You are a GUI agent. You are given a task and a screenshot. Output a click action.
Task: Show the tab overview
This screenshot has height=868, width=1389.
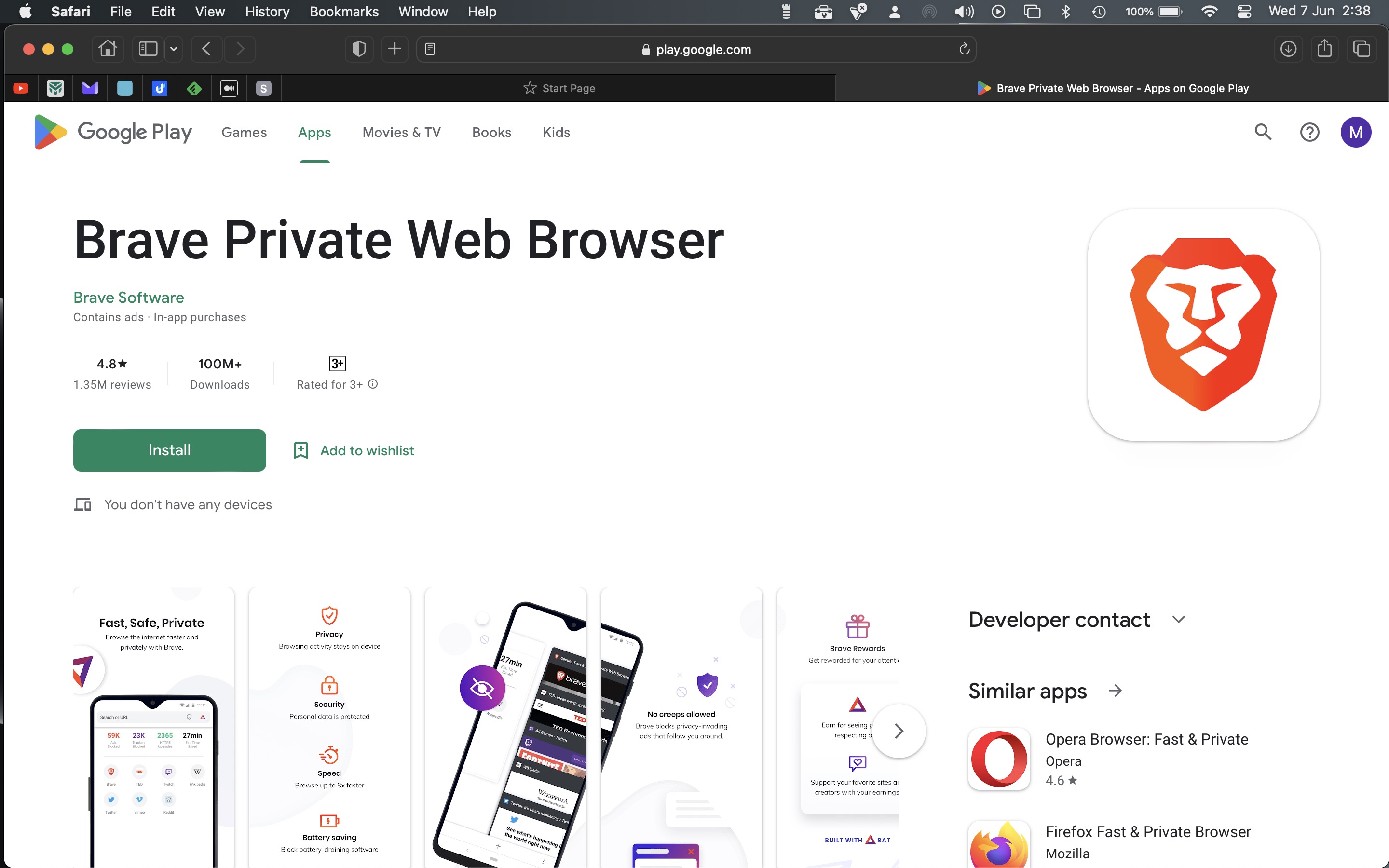point(1362,49)
